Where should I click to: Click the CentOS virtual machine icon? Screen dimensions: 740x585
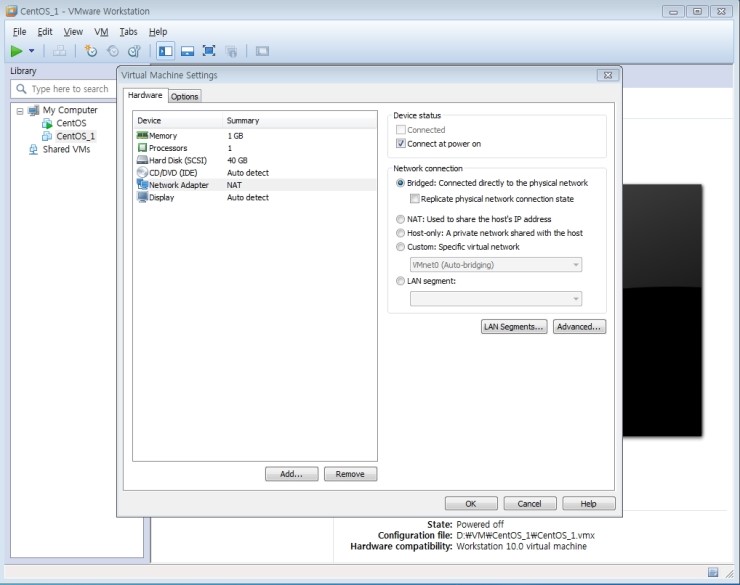tap(47, 124)
